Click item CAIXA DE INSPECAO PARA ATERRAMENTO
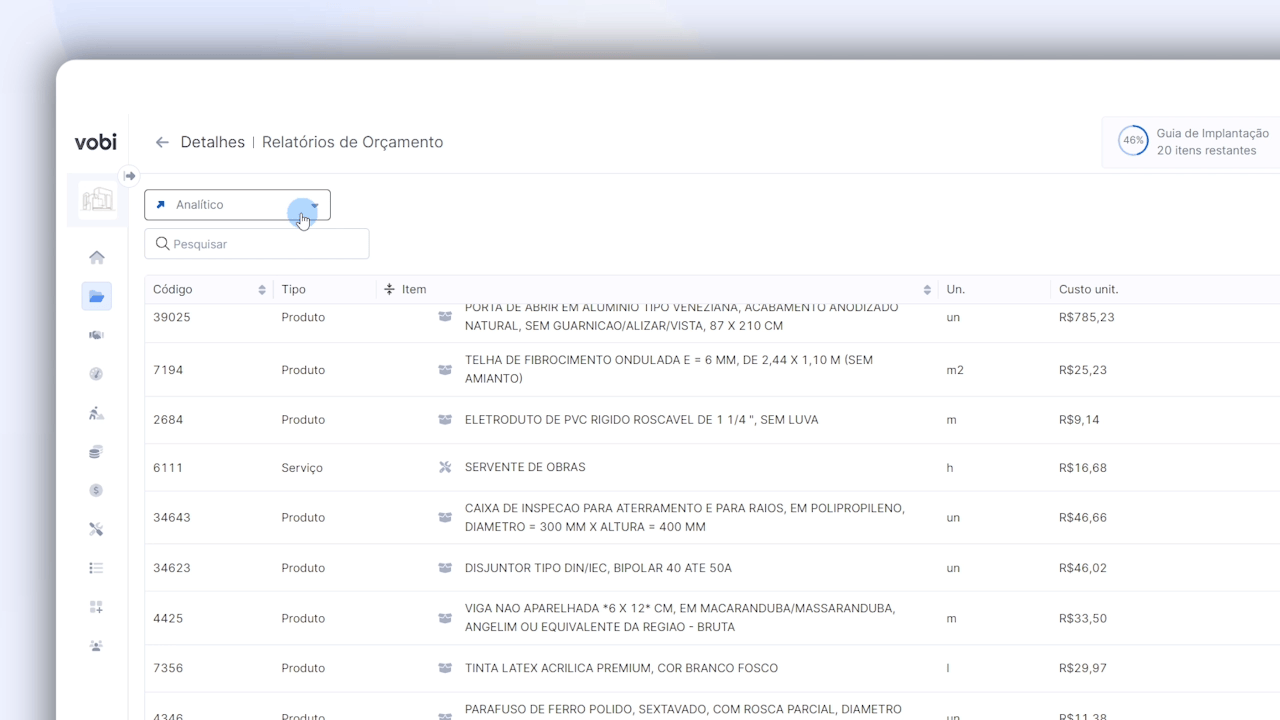This screenshot has height=720, width=1280. click(x=685, y=518)
